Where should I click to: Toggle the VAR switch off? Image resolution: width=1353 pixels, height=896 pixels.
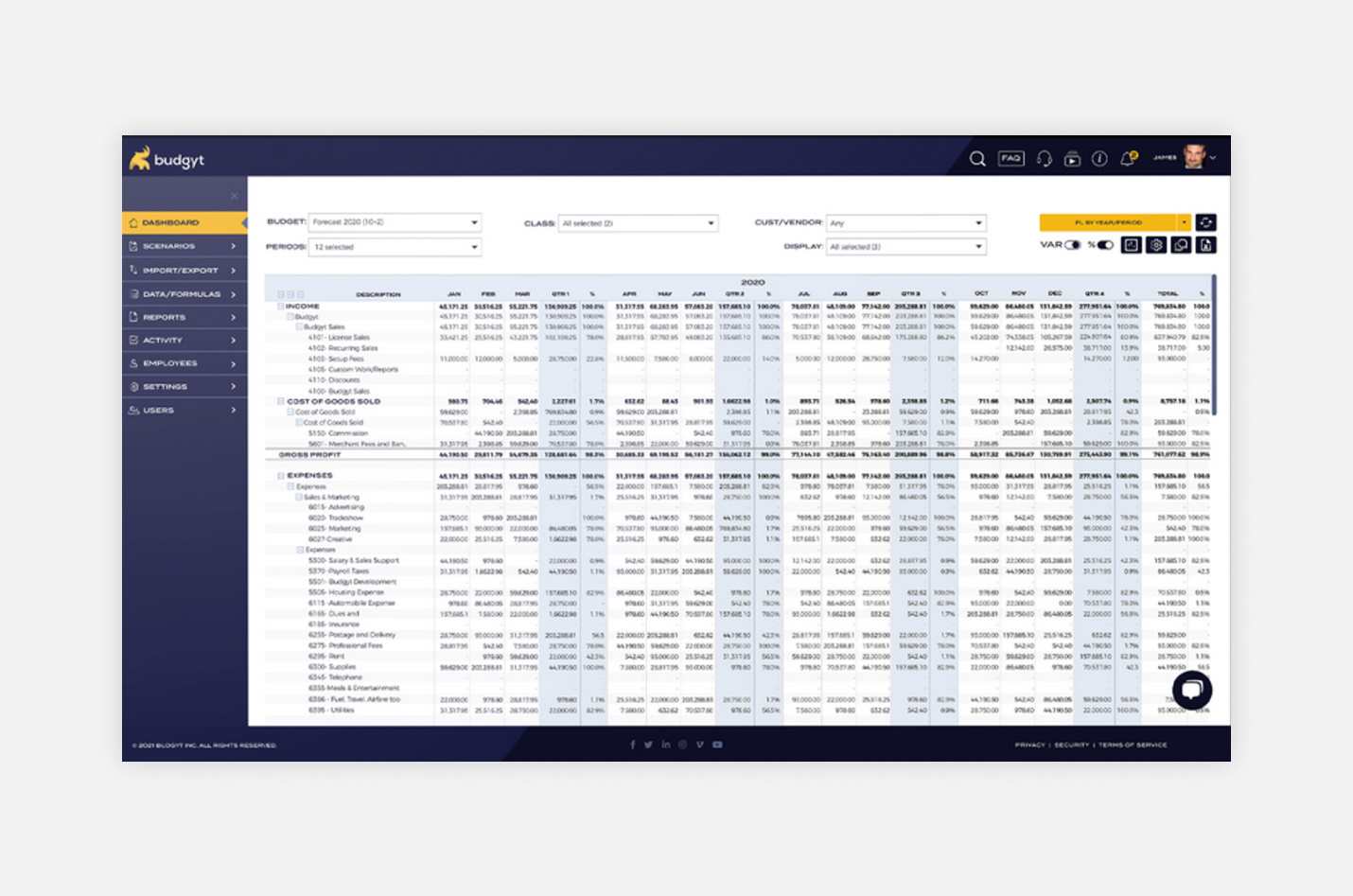pos(1071,245)
